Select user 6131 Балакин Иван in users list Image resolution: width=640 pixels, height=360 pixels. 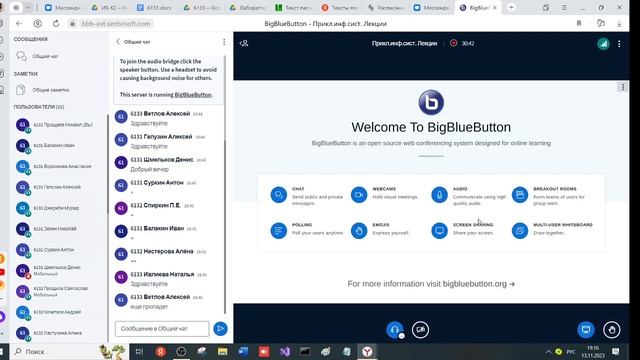point(59,146)
